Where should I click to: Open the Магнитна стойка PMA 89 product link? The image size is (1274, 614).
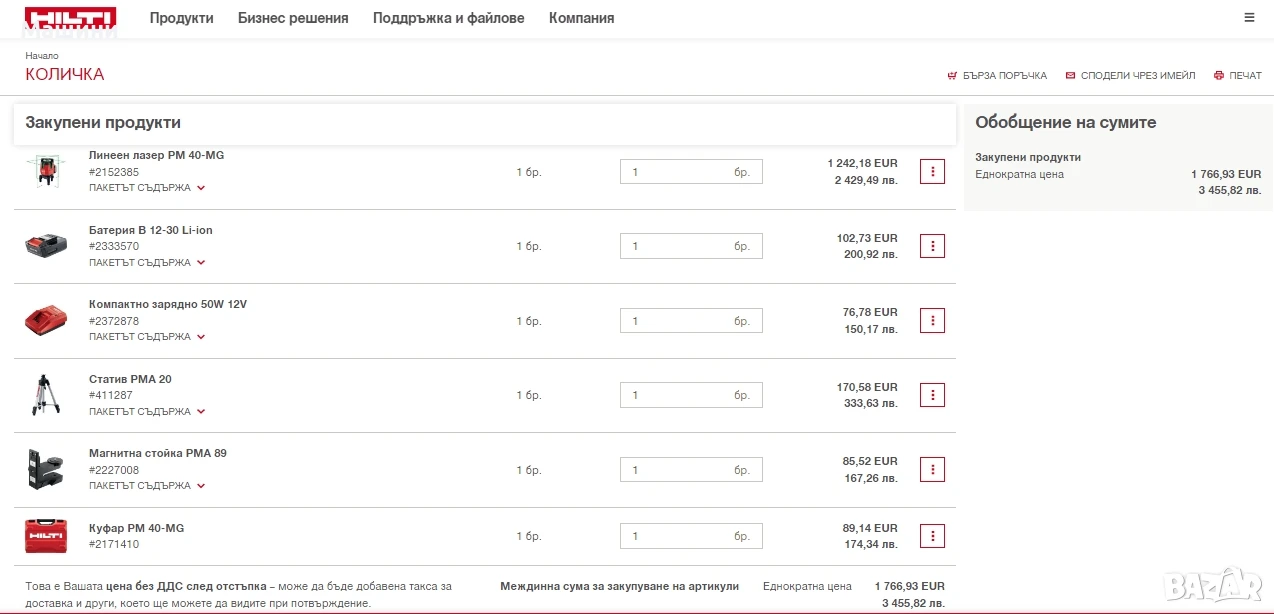158,453
